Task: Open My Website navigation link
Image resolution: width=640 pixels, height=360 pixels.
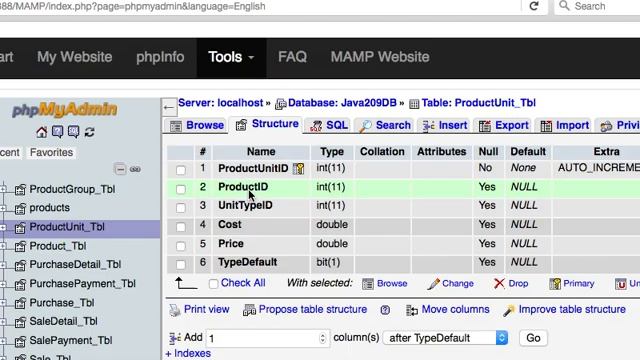Action: coord(75,57)
